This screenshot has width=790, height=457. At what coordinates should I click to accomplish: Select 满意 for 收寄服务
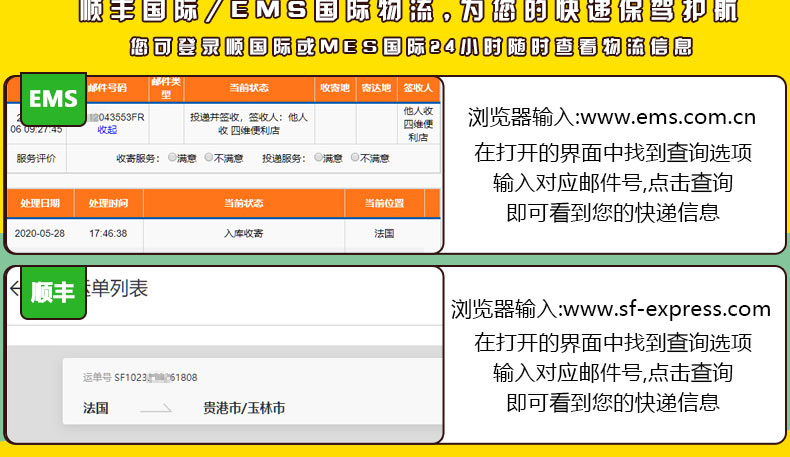click(x=172, y=158)
